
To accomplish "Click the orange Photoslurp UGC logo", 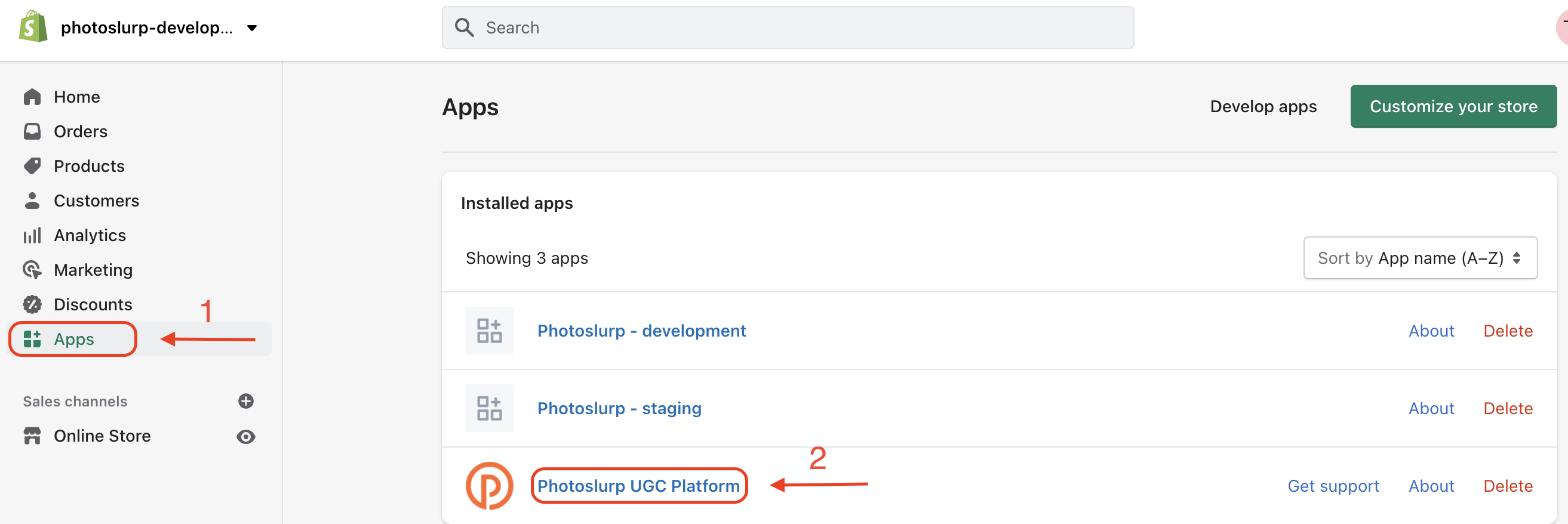I will pyautogui.click(x=490, y=486).
